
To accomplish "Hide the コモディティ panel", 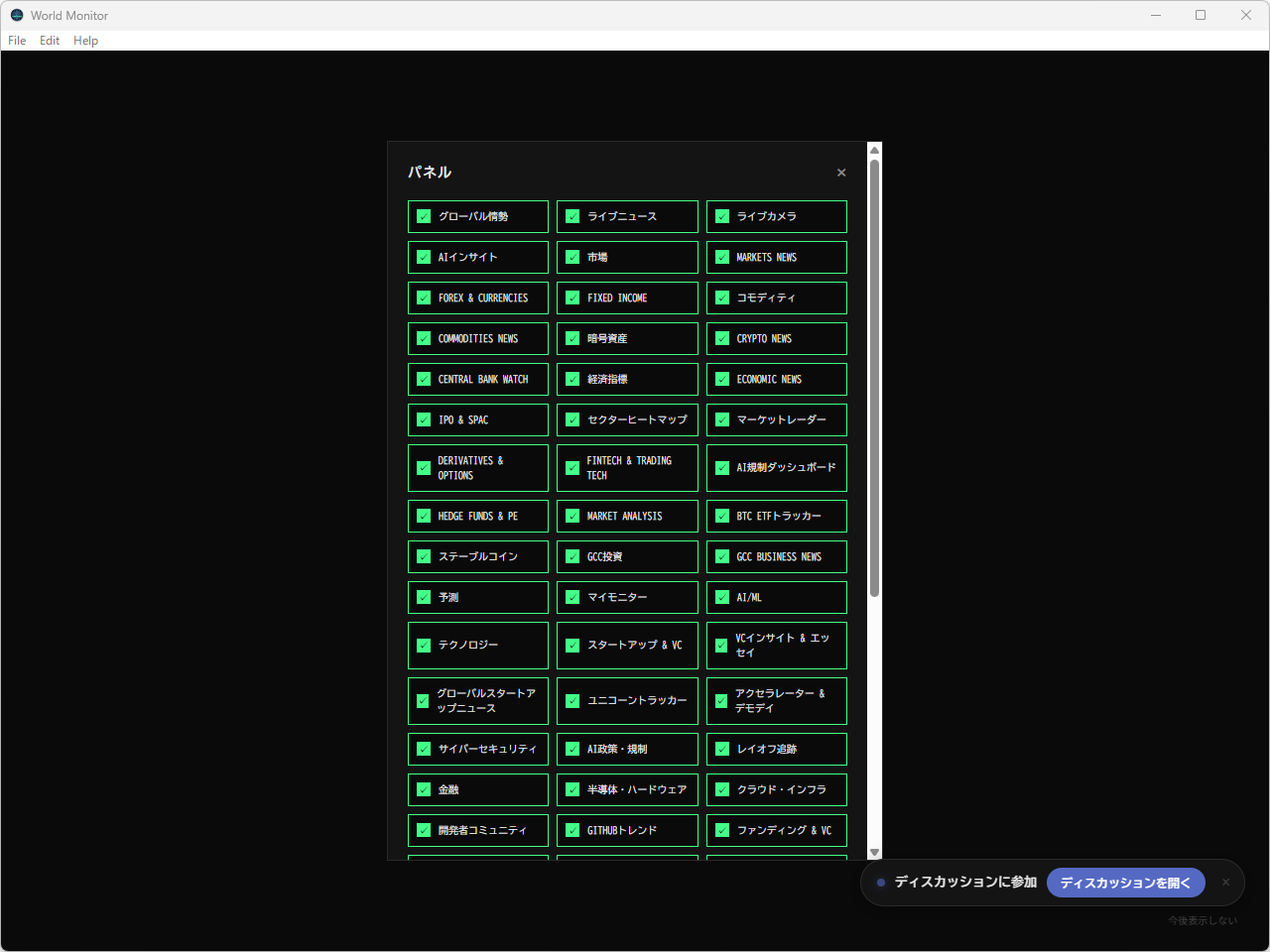I will click(722, 297).
